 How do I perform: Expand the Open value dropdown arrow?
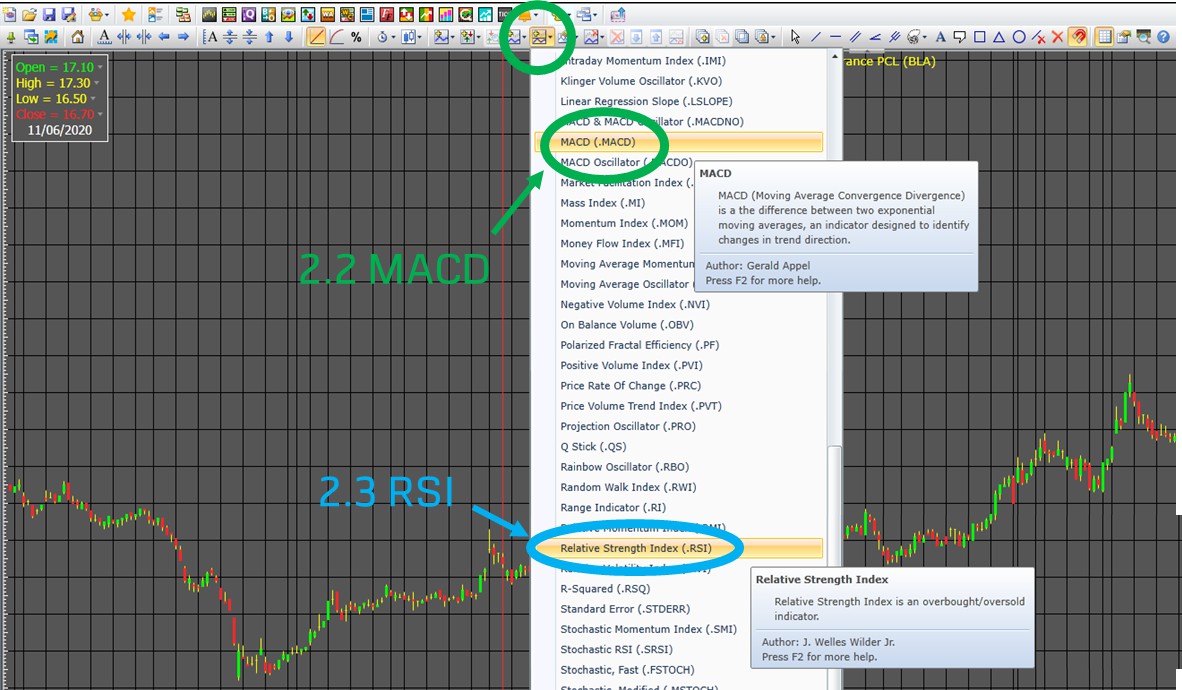[x=98, y=67]
